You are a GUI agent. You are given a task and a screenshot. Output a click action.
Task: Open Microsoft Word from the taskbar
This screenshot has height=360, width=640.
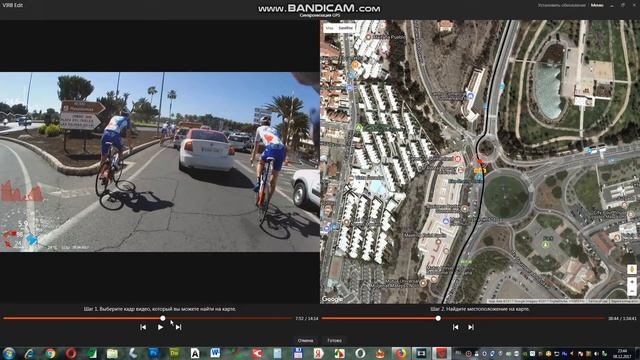(x=215, y=353)
